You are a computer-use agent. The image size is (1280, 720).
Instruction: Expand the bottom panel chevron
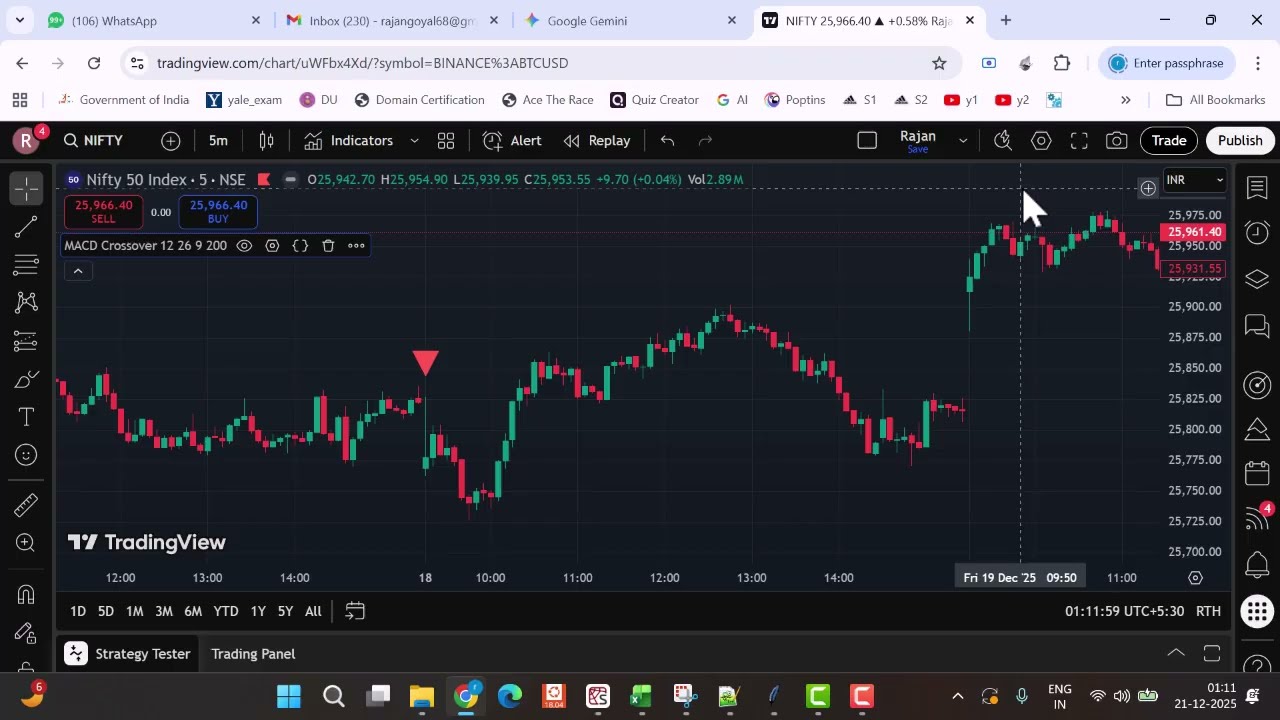point(1176,654)
